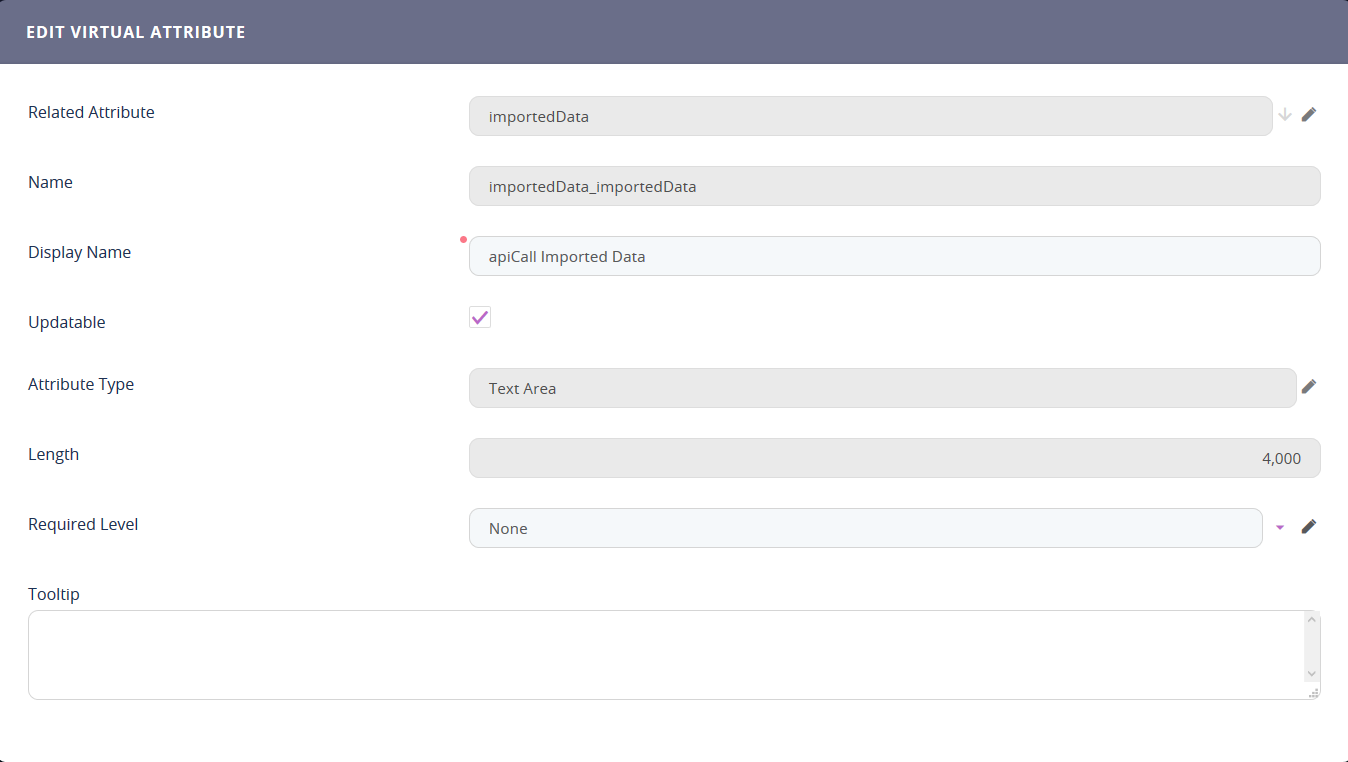Edit the Attribute Type via its pencil icon

click(1309, 386)
